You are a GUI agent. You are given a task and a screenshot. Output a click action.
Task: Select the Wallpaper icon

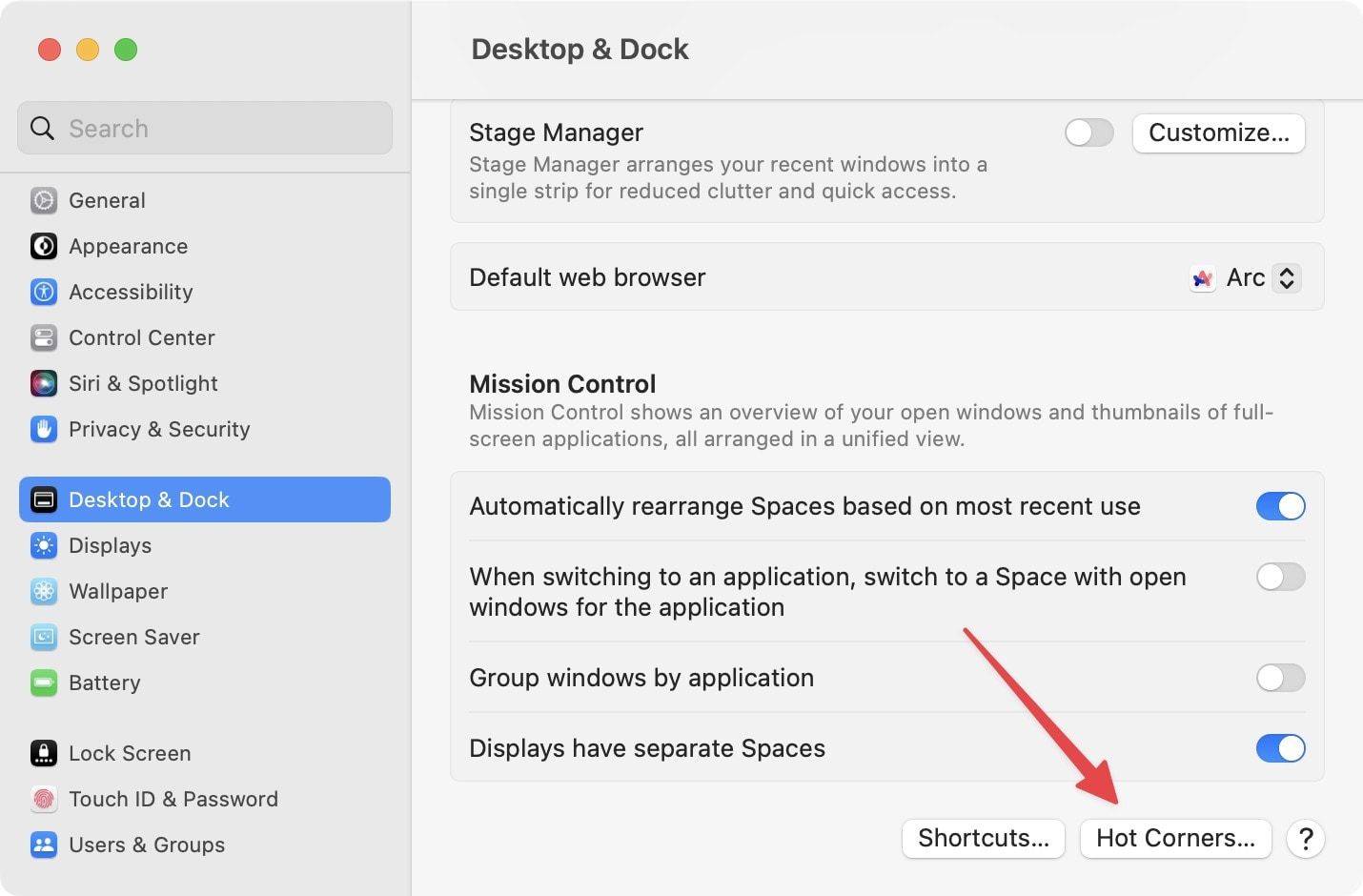click(x=44, y=591)
